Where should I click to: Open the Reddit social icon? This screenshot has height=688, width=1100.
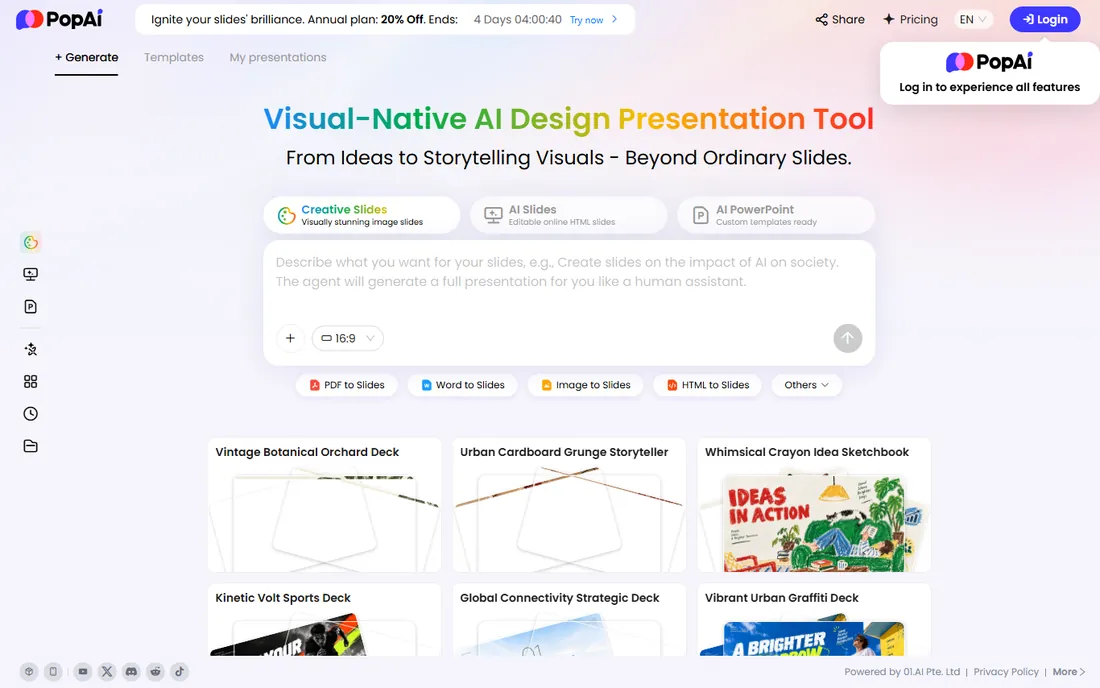155,672
